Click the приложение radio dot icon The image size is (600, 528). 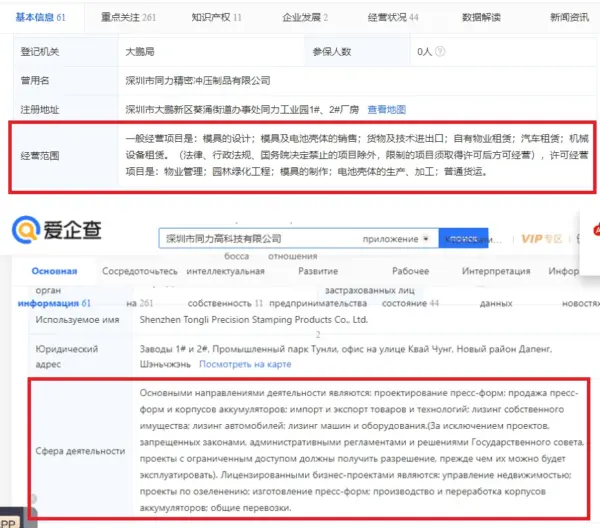(x=425, y=239)
